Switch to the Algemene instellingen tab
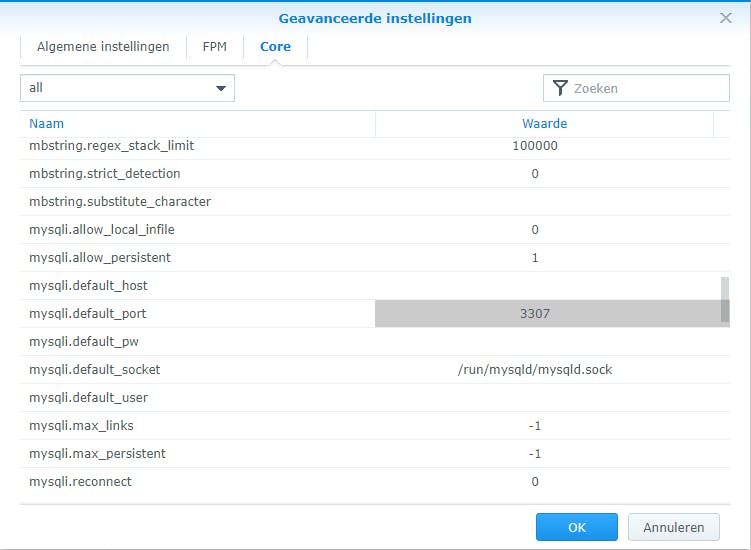 coord(103,47)
